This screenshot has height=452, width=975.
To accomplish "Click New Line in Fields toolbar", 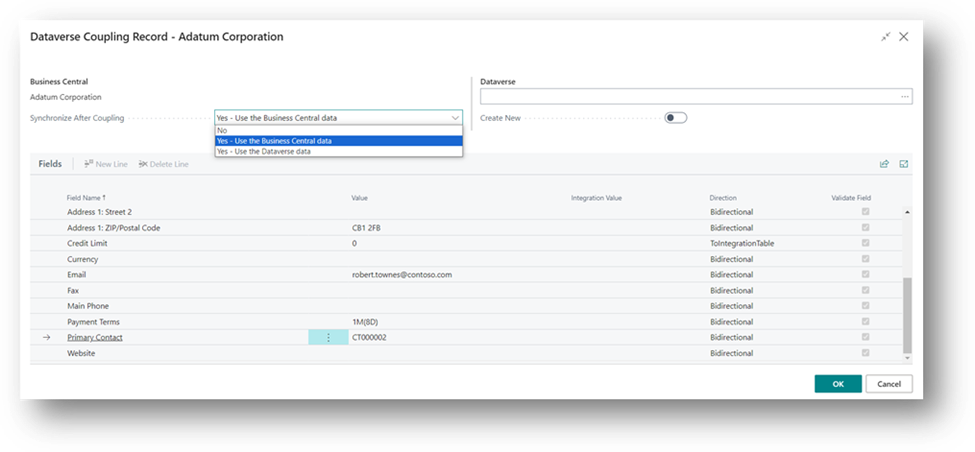I will [106, 164].
